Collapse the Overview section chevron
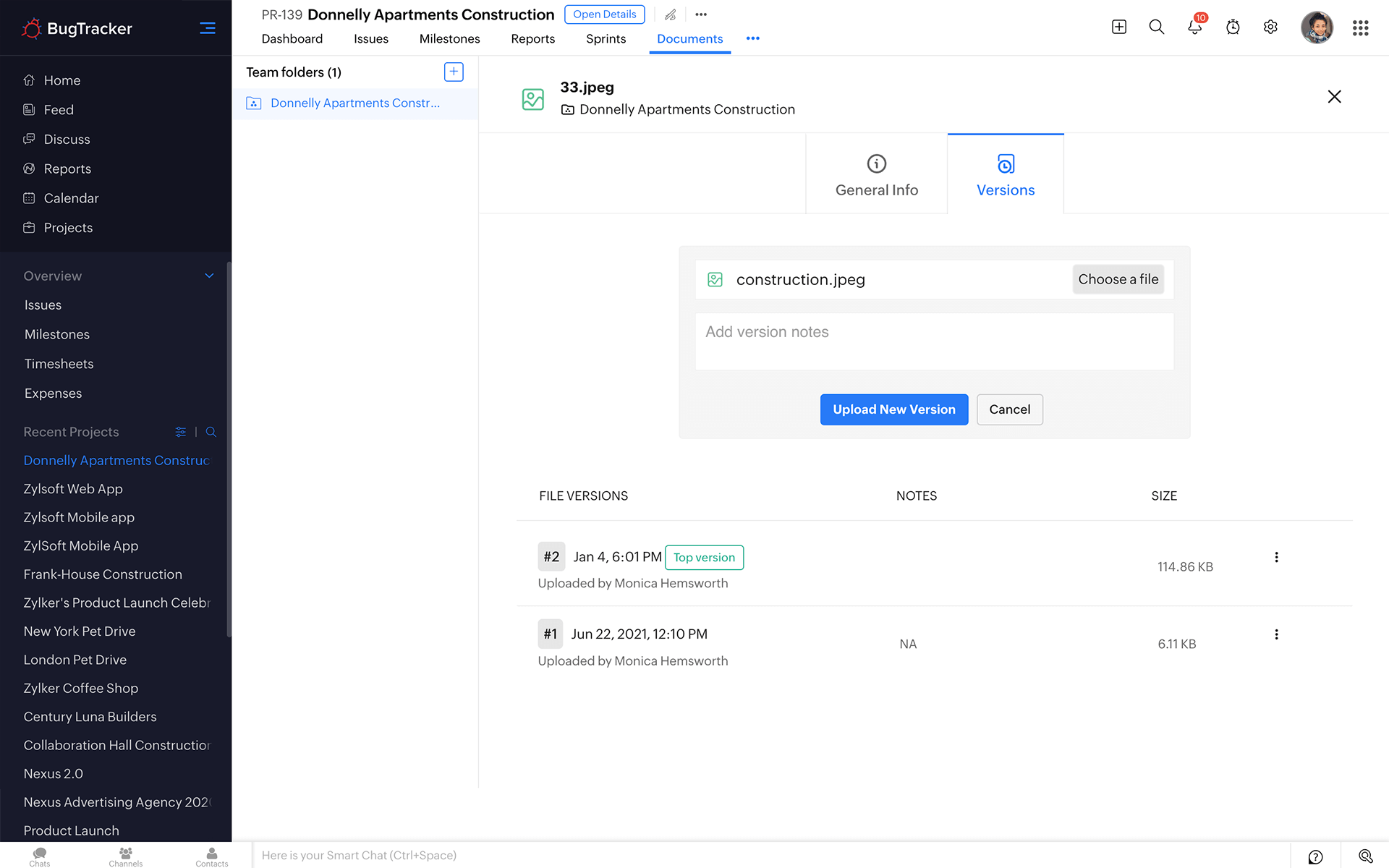 (209, 276)
